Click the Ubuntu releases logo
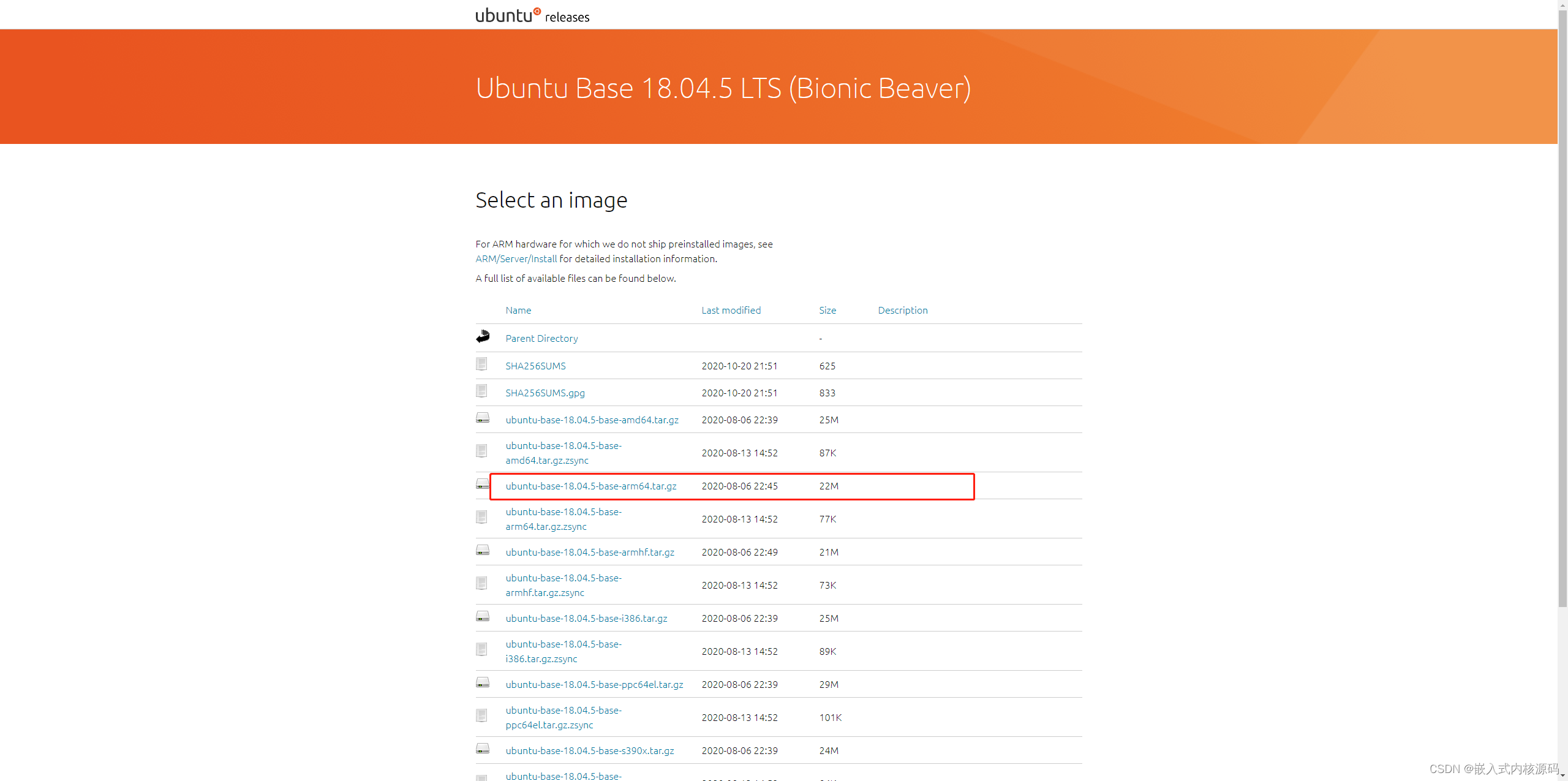 [532, 15]
